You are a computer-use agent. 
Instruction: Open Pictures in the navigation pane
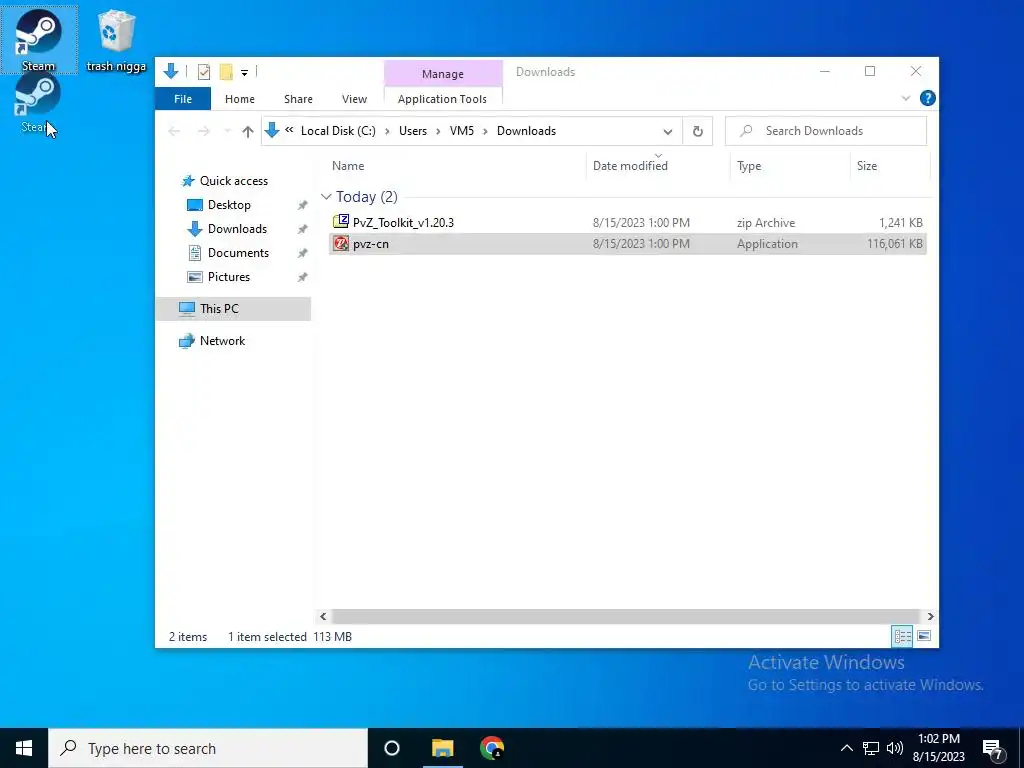[218, 277]
